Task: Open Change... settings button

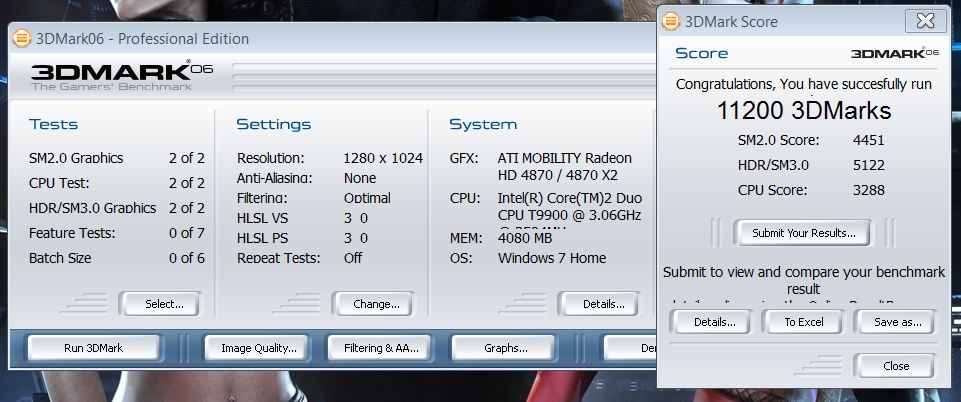Action: 373,304
